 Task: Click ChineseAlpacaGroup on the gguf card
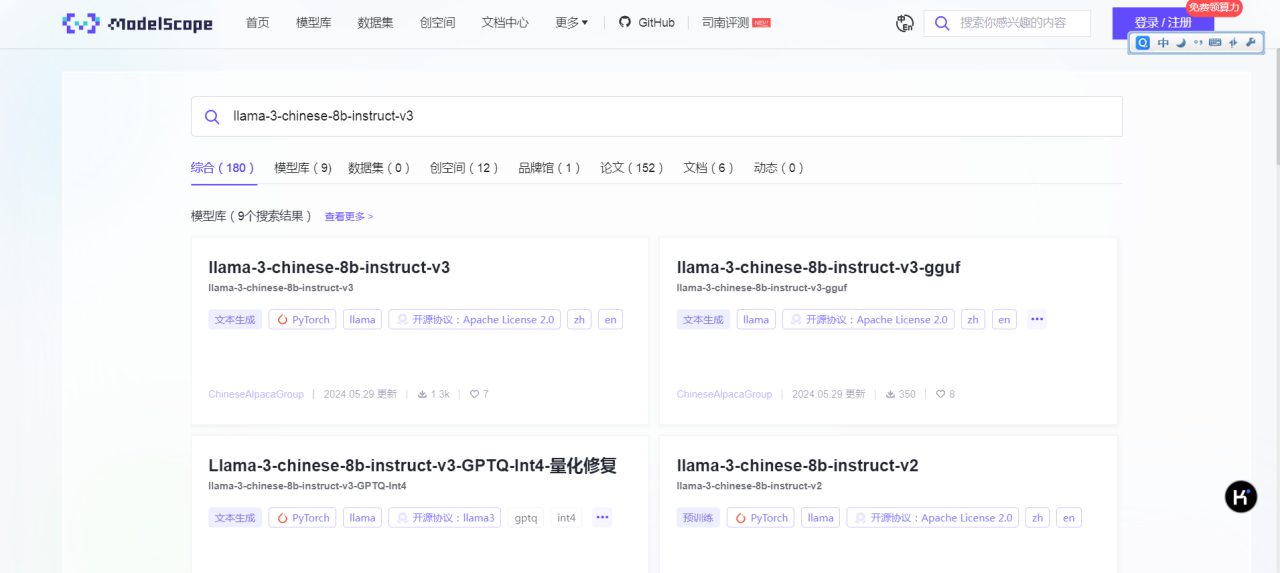725,394
